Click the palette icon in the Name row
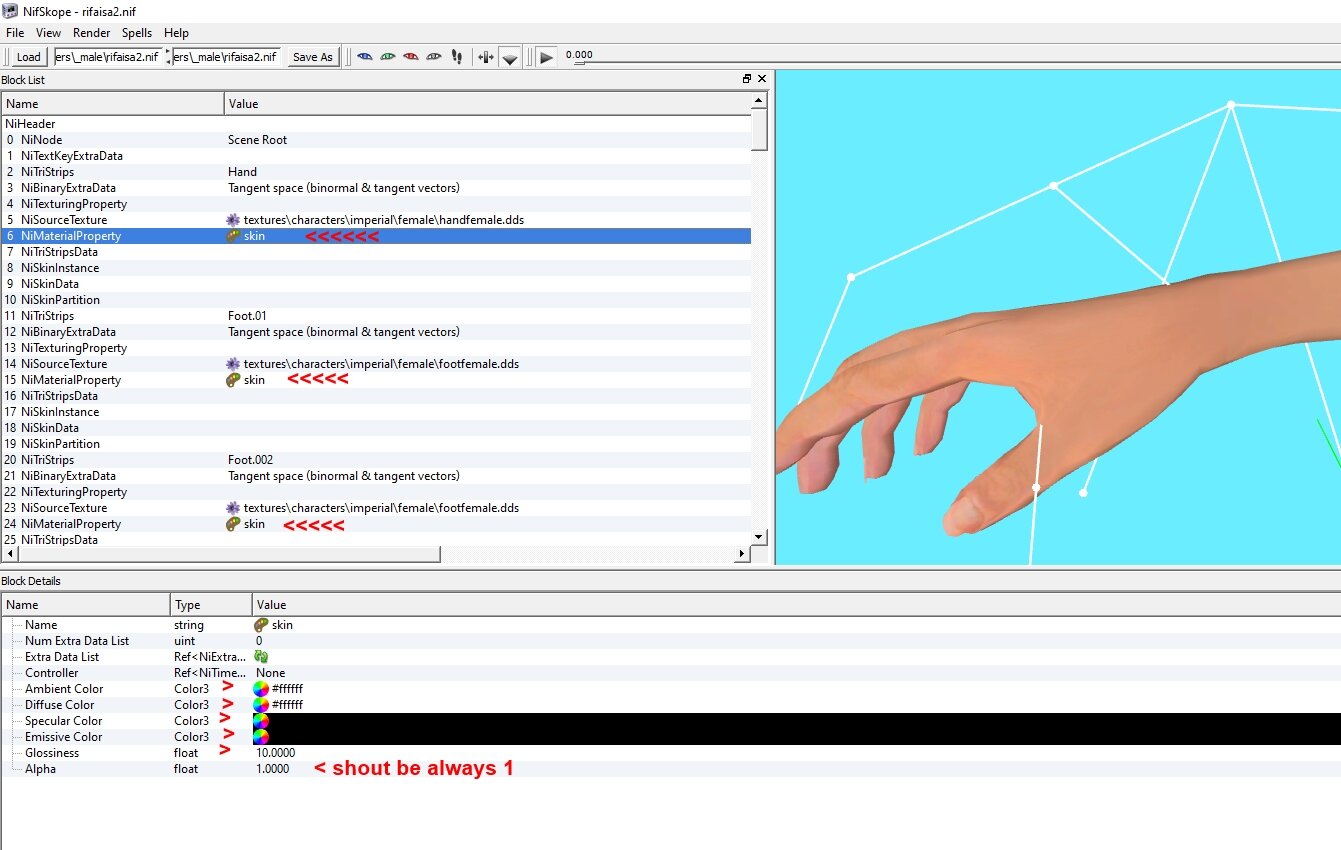Screen dimensions: 1341x850 point(261,625)
